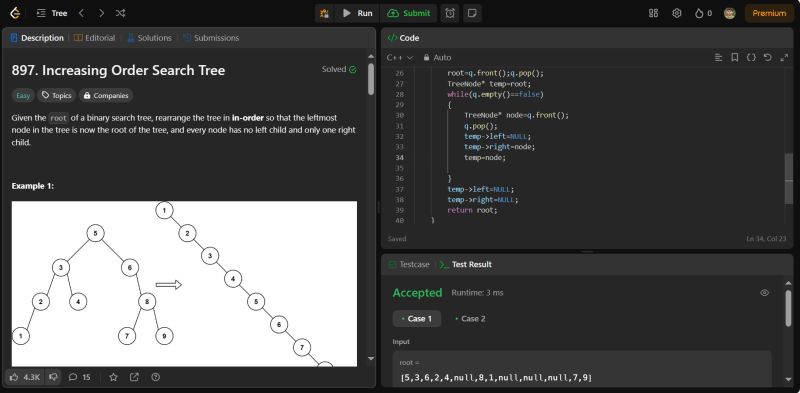Open the notes sticky icon
The width and height of the screenshot is (800, 393).
coord(472,13)
